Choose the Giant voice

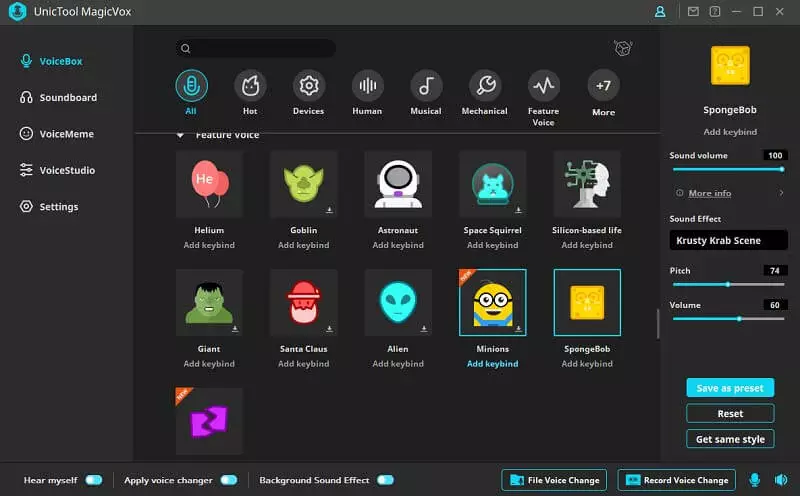(x=209, y=303)
